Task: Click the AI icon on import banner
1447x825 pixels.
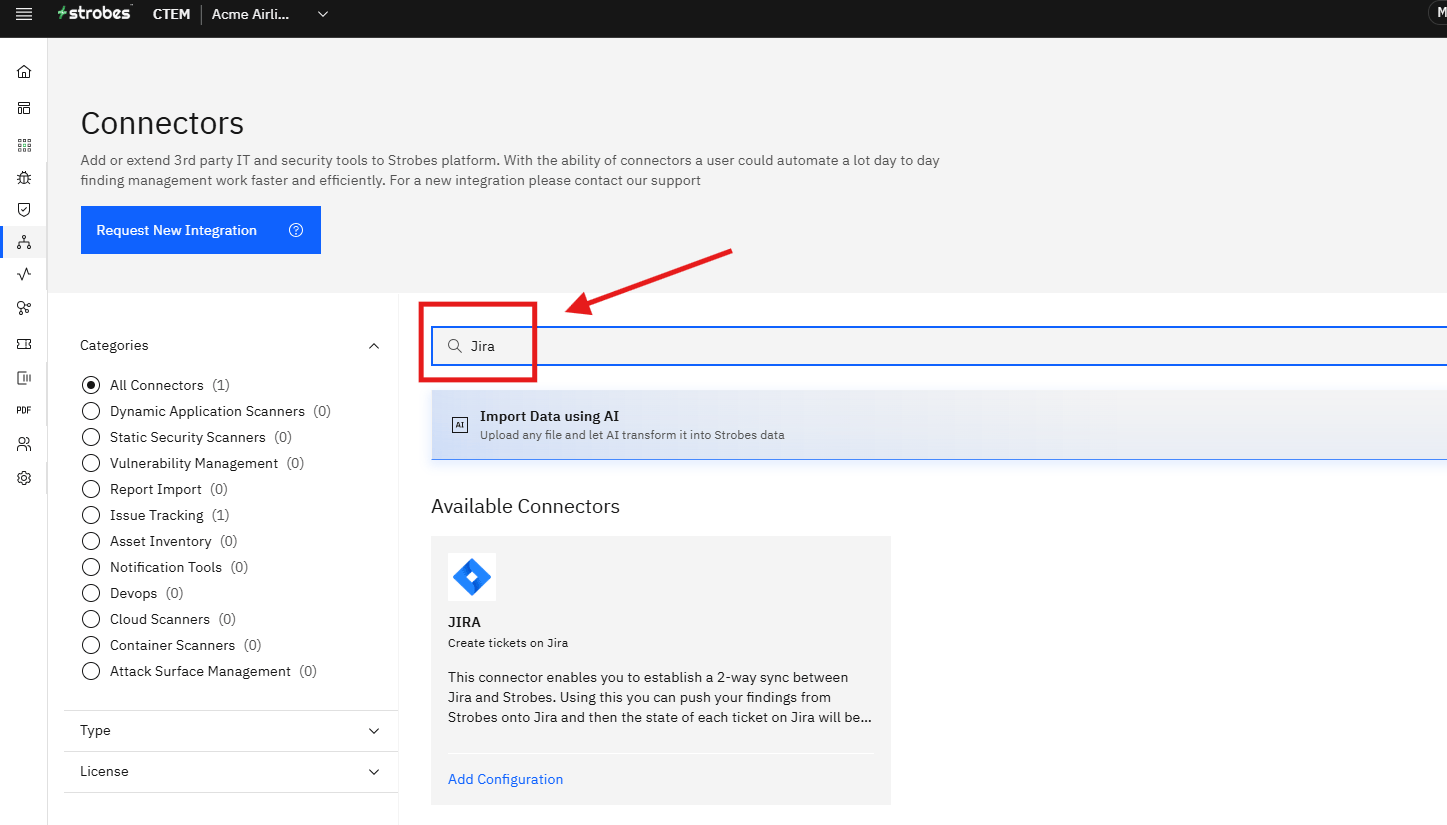Action: click(460, 425)
